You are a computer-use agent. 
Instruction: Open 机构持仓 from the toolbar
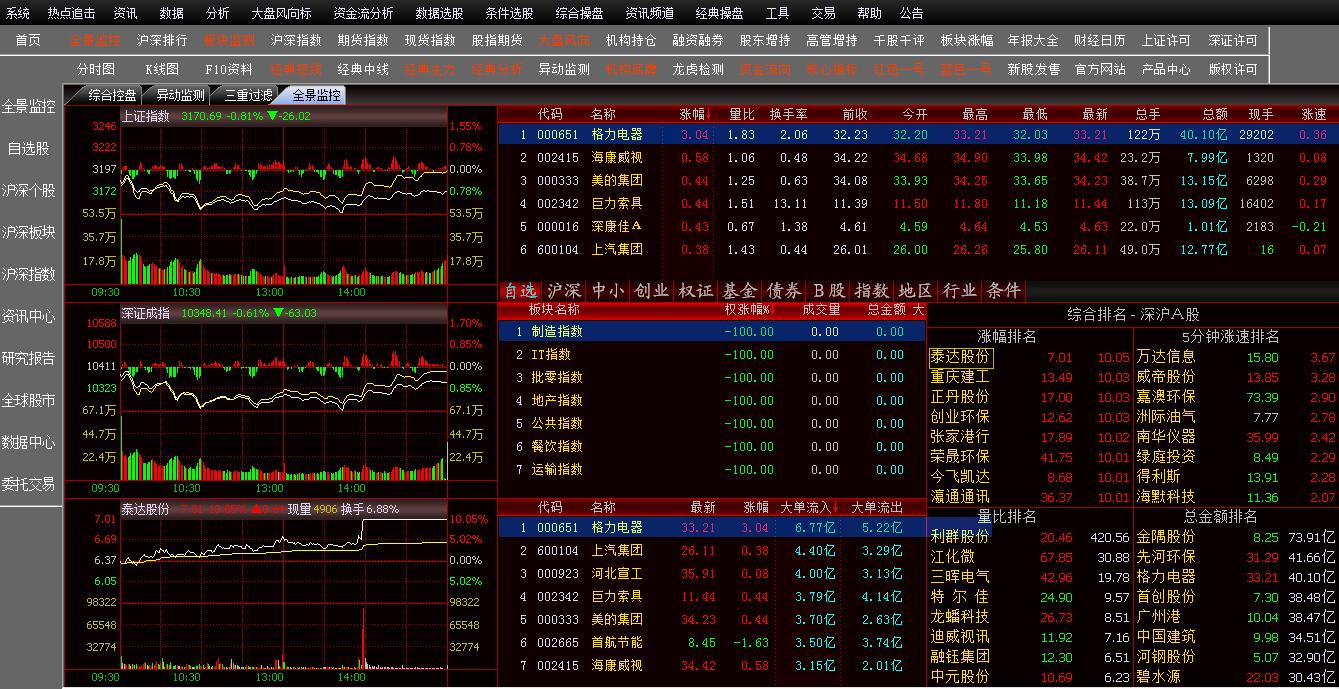pyautogui.click(x=631, y=40)
